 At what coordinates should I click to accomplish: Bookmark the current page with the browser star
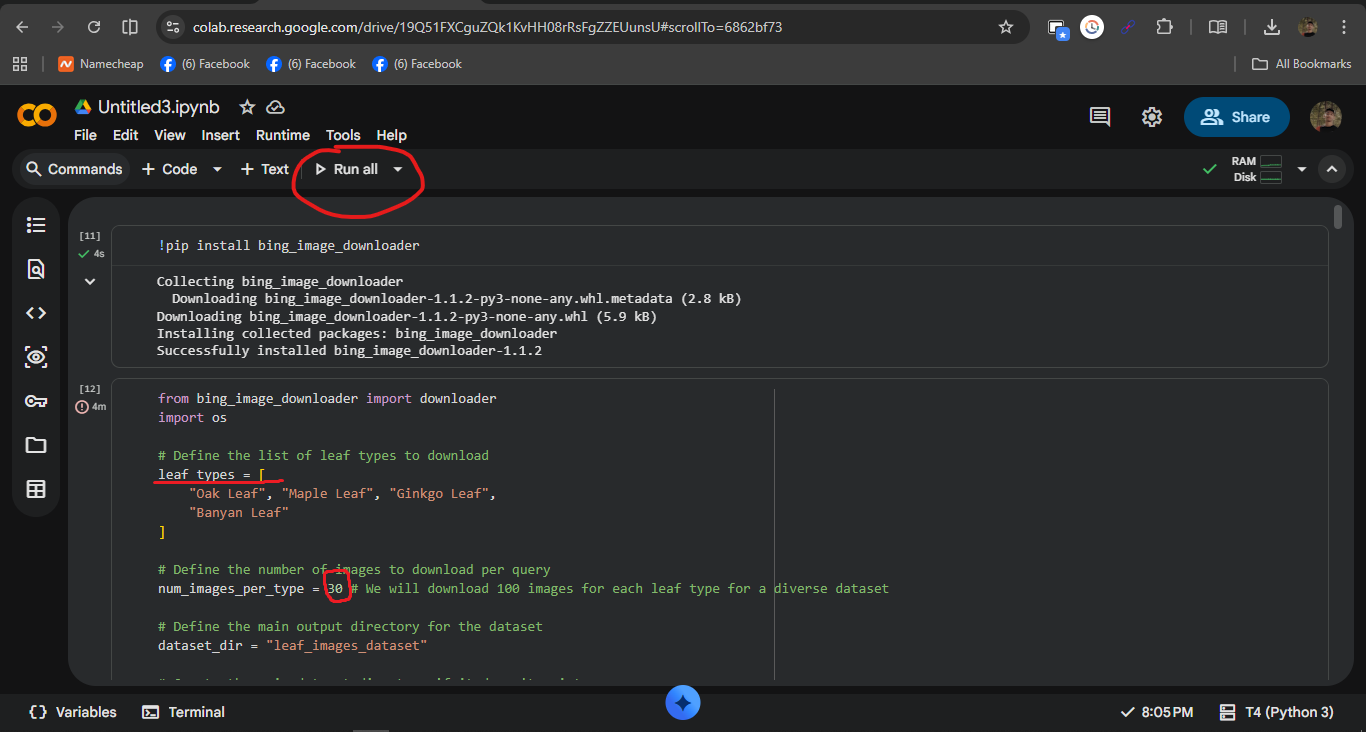(1006, 28)
